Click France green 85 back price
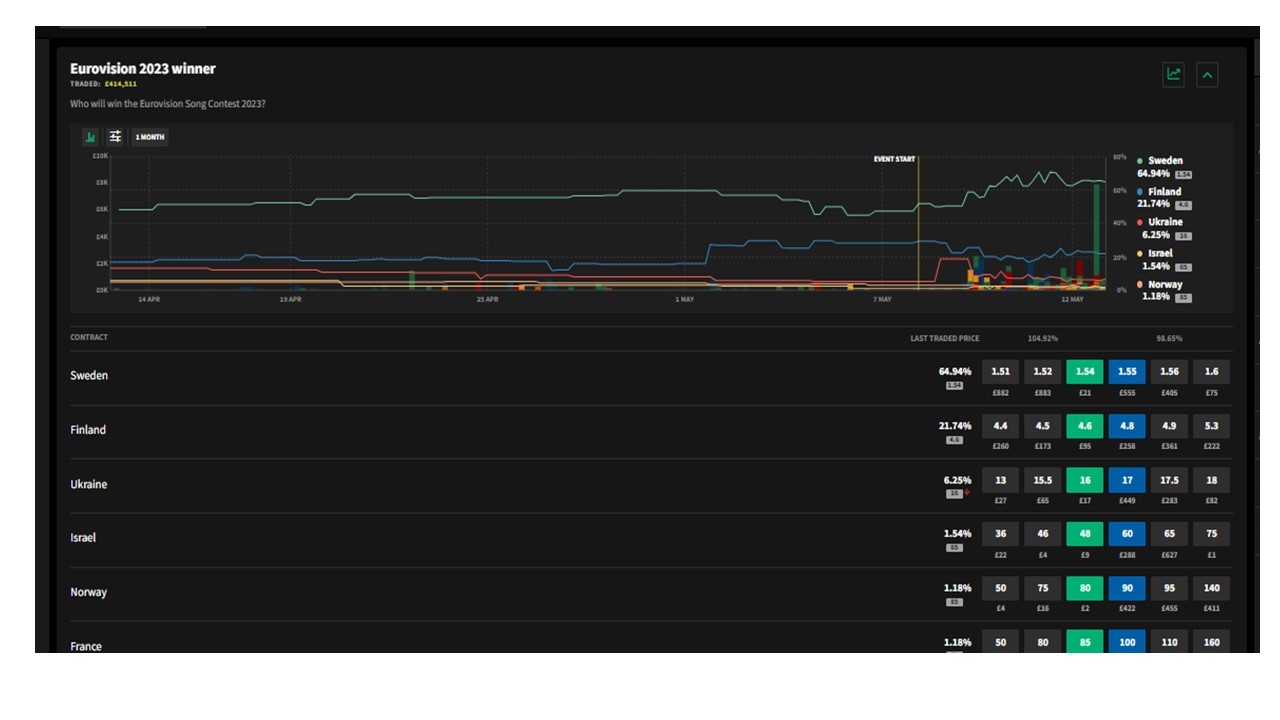Screen dimensions: 1280x720 (1085, 642)
